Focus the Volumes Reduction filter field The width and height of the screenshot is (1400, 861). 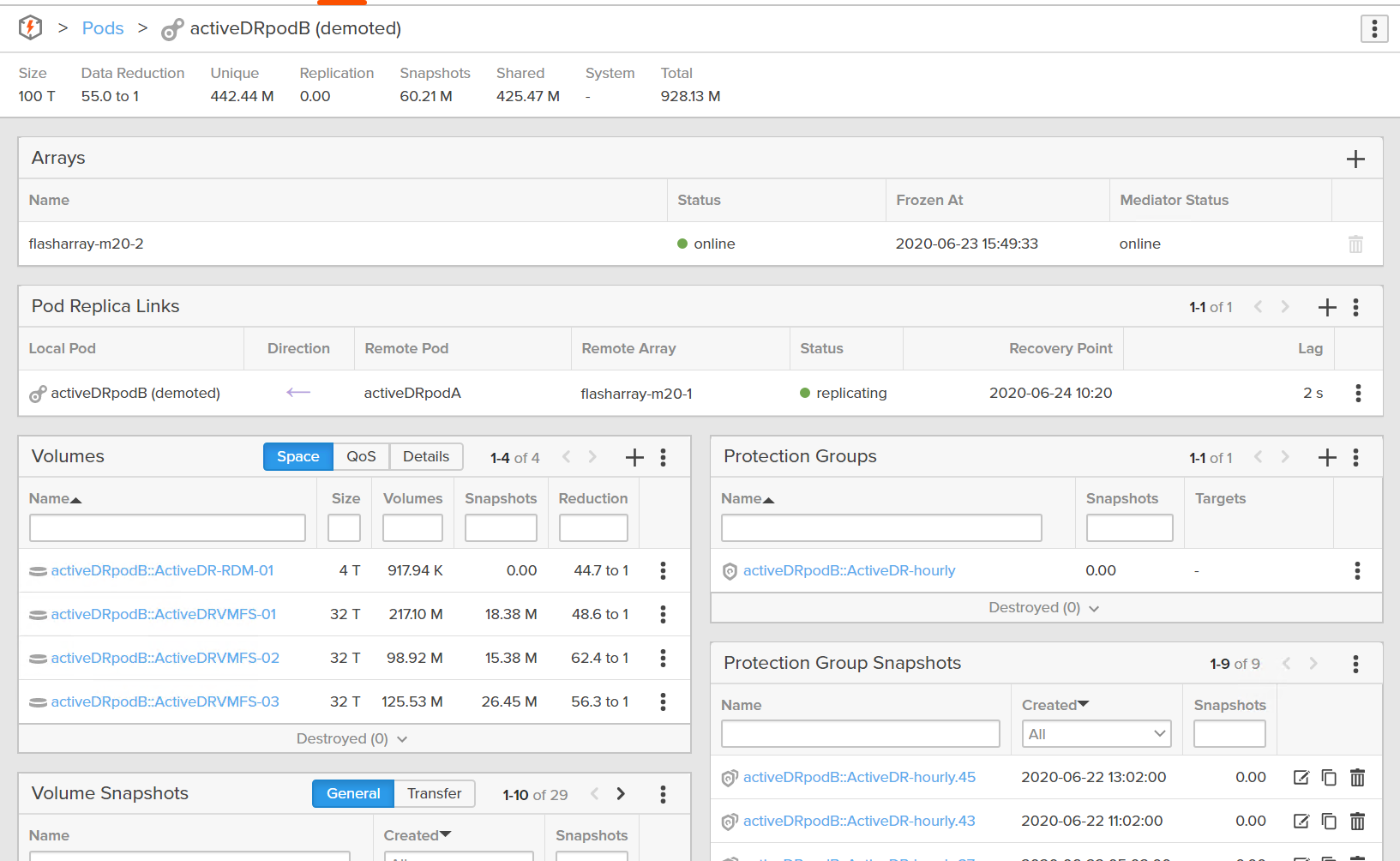(x=593, y=527)
